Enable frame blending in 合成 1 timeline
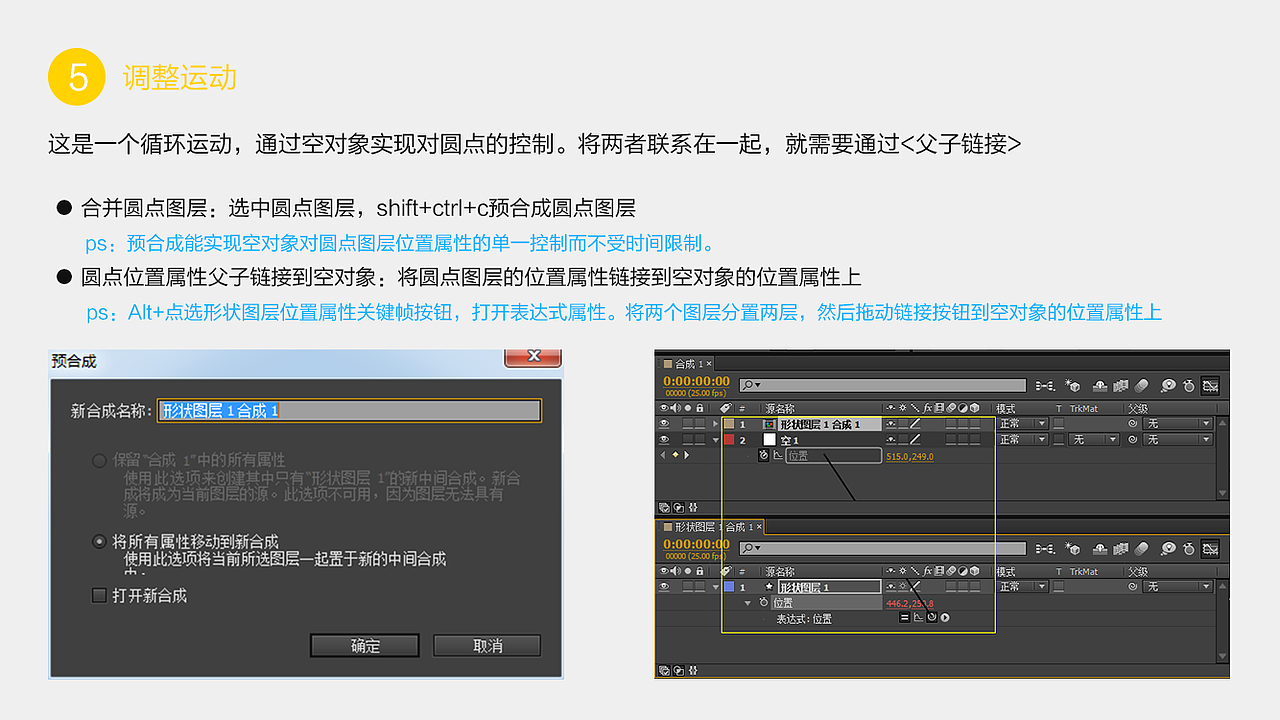Viewport: 1280px width, 720px height. coord(1121,386)
